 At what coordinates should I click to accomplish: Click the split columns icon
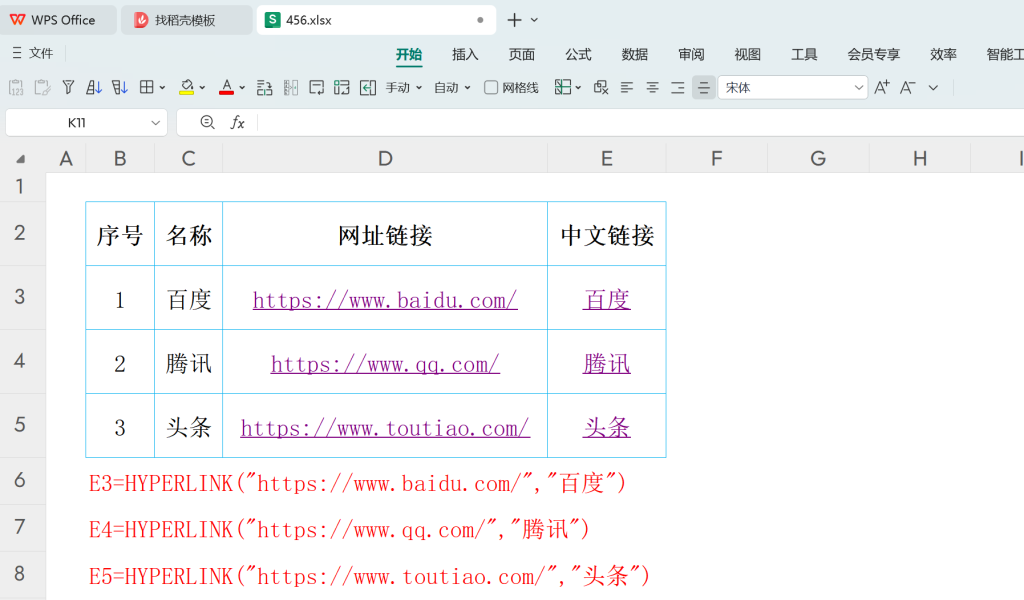(291, 87)
